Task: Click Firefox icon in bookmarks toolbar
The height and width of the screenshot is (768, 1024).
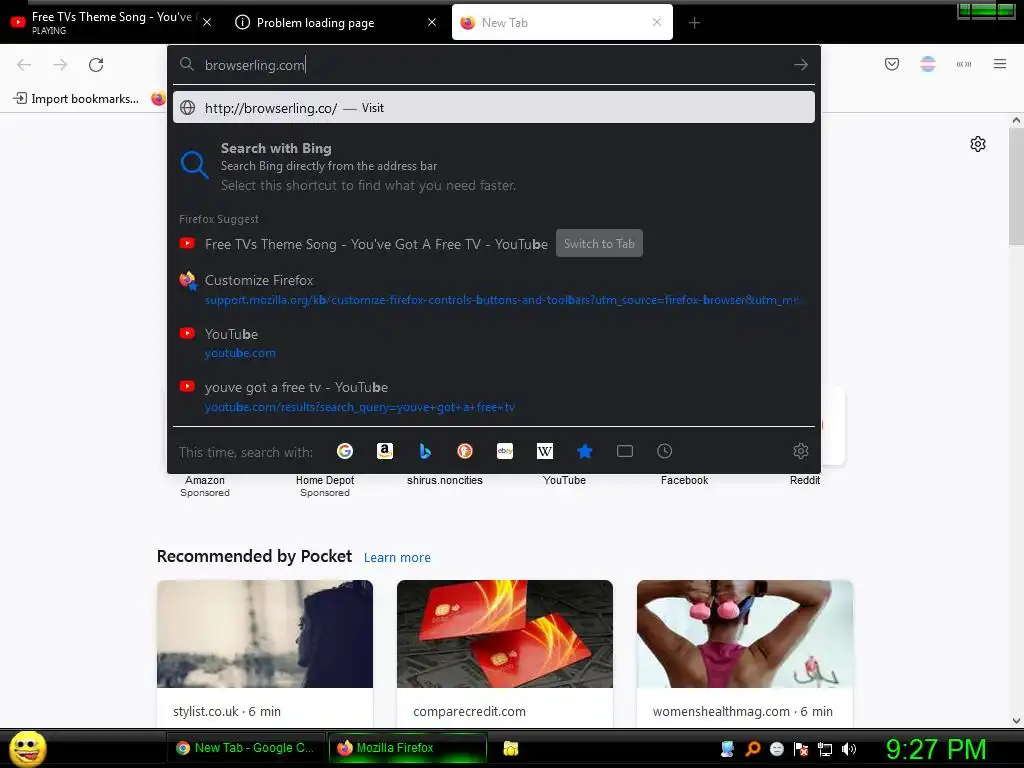Action: click(x=159, y=99)
